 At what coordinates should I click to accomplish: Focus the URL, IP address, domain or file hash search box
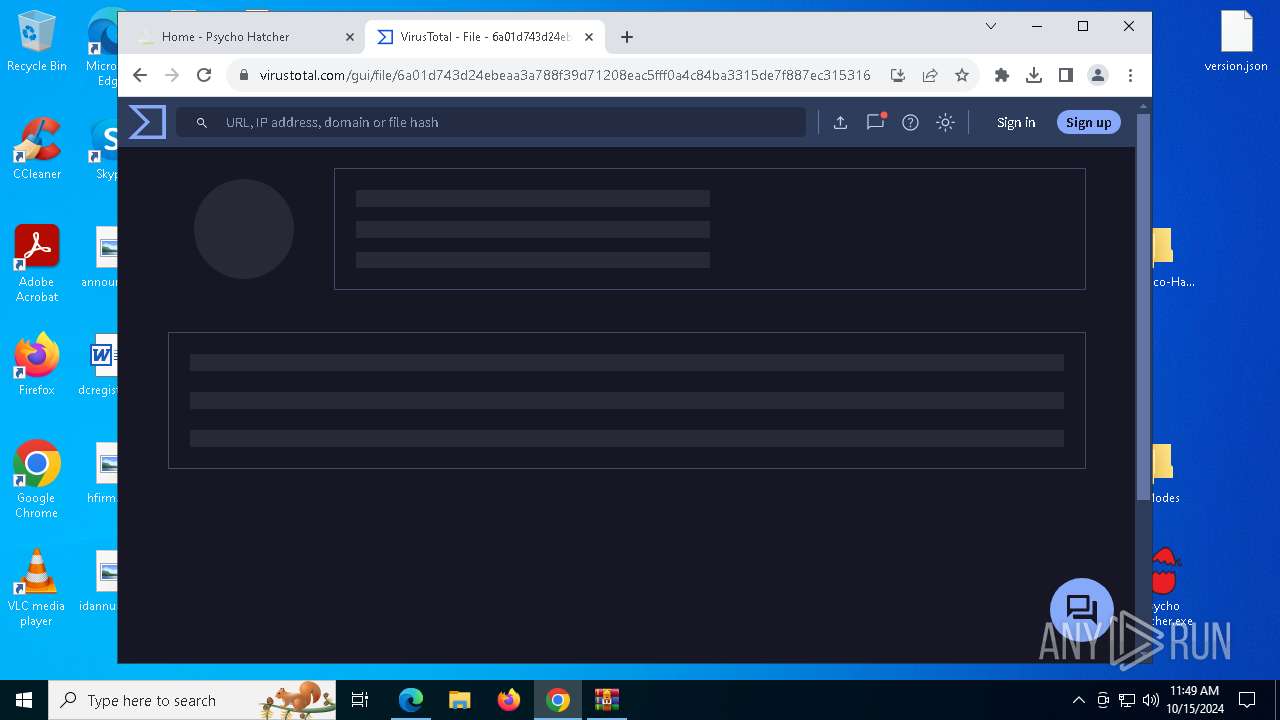pos(491,122)
